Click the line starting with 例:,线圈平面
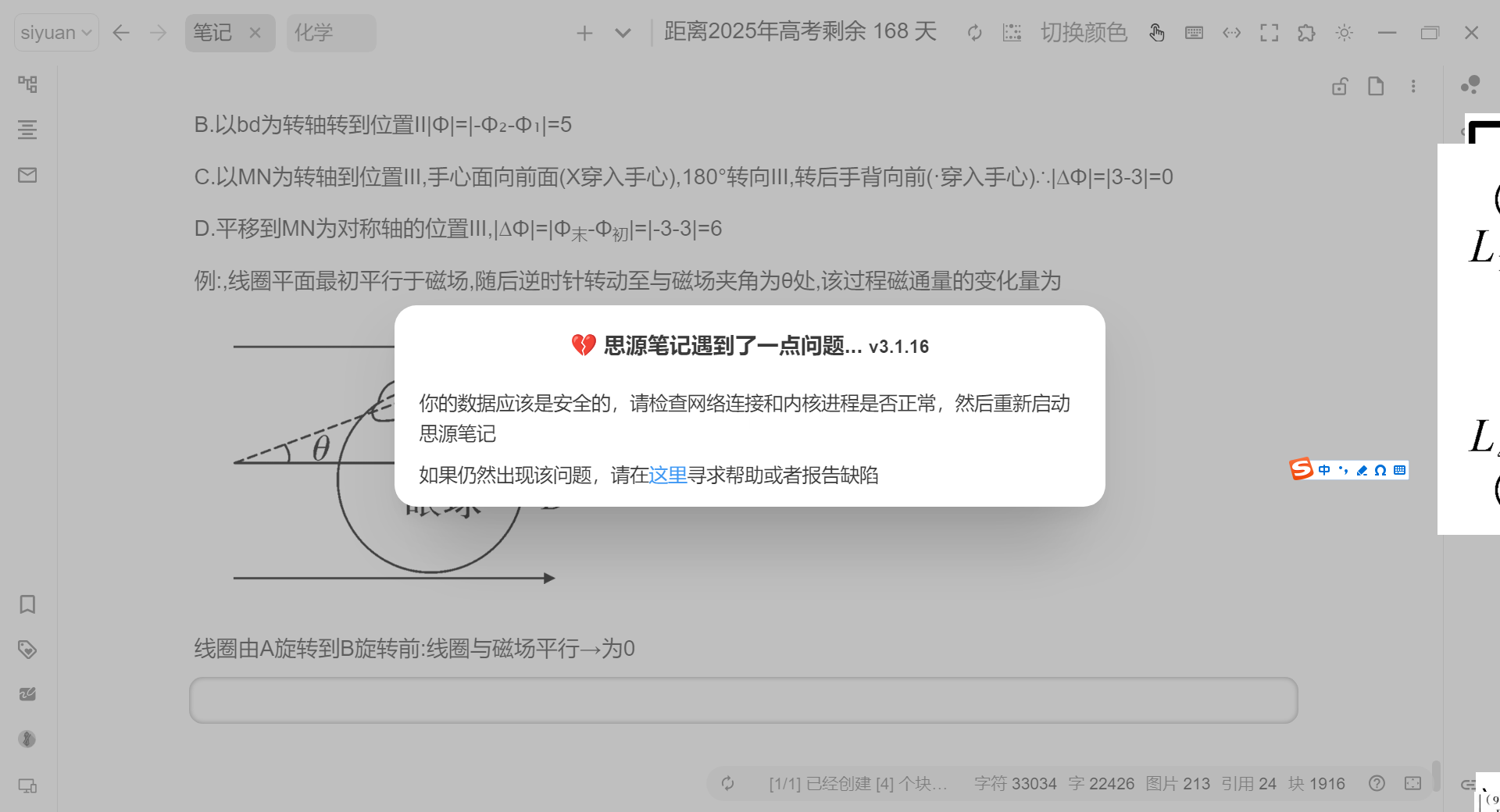Viewport: 1500px width, 812px height. (x=627, y=281)
